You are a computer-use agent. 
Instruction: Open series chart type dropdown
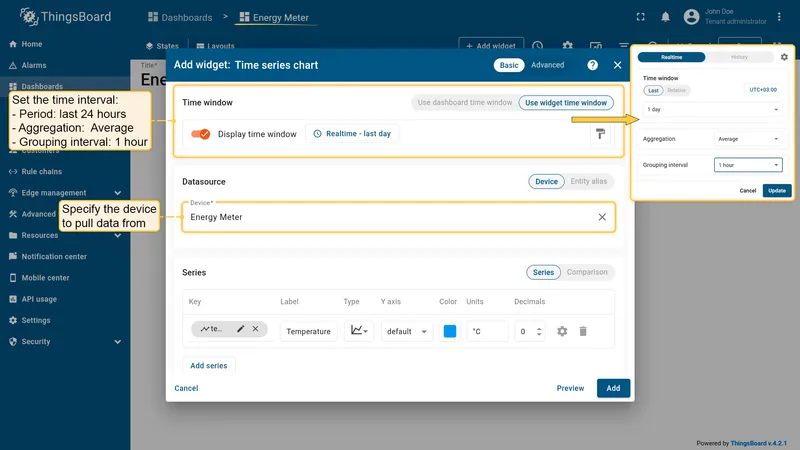359,331
